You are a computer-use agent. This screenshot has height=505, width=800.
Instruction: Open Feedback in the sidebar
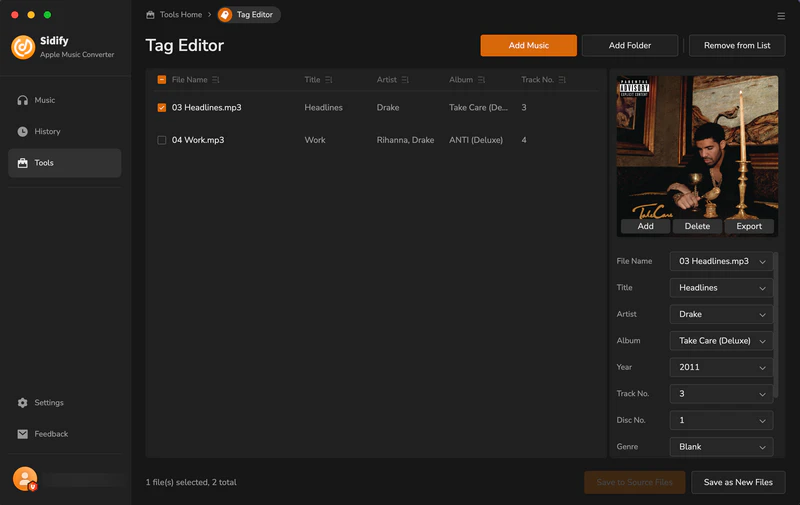click(x=64, y=434)
